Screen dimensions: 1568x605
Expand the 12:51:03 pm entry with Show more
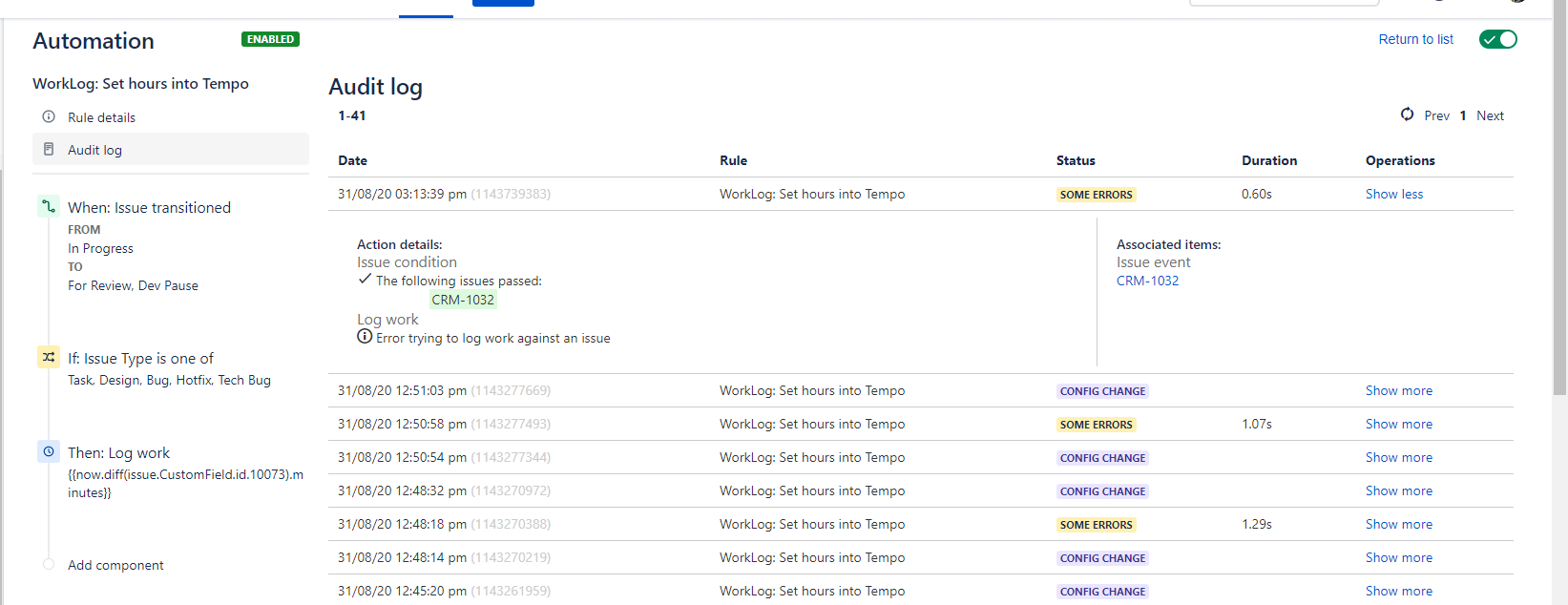[x=1399, y=390]
